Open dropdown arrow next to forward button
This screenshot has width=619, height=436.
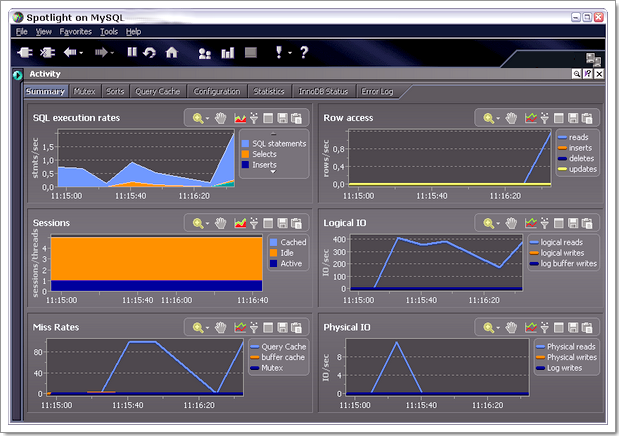(x=113, y=53)
